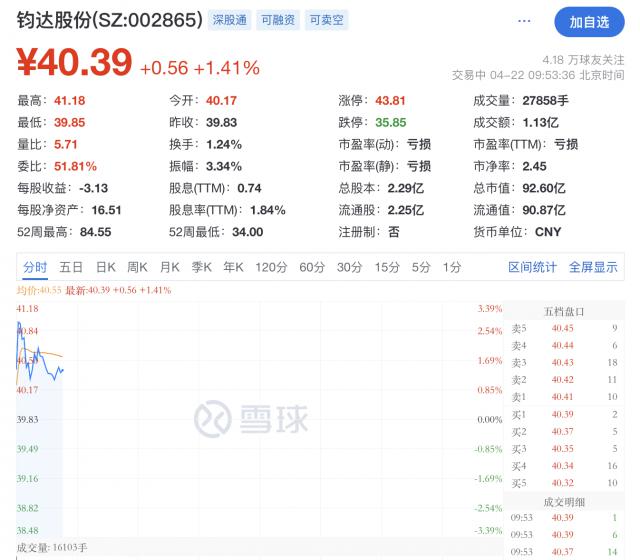Show the 年K chart tab
This screenshot has width=640, height=560.
tap(233, 267)
